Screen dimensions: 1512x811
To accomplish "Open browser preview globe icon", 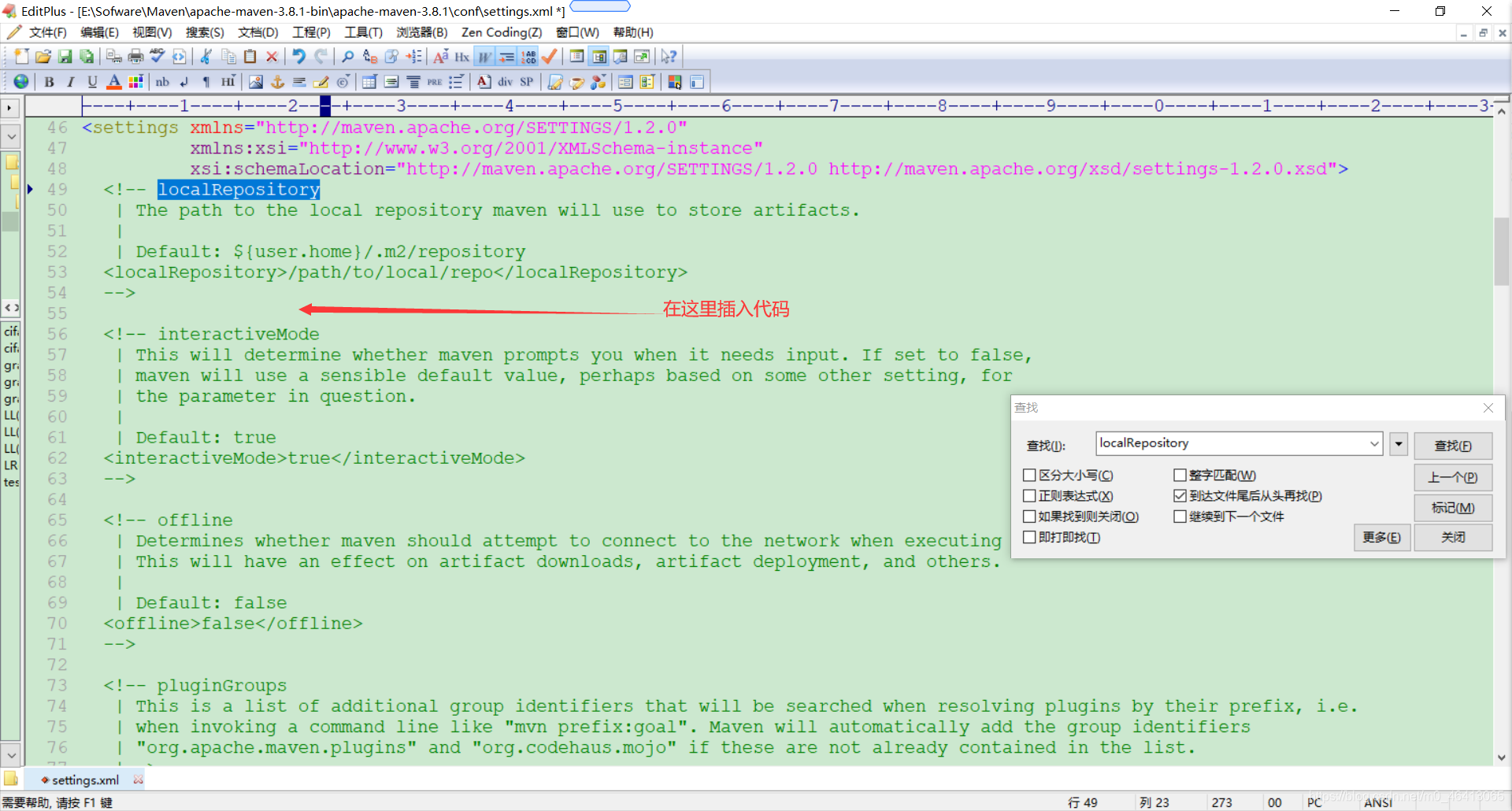I will click(x=21, y=82).
